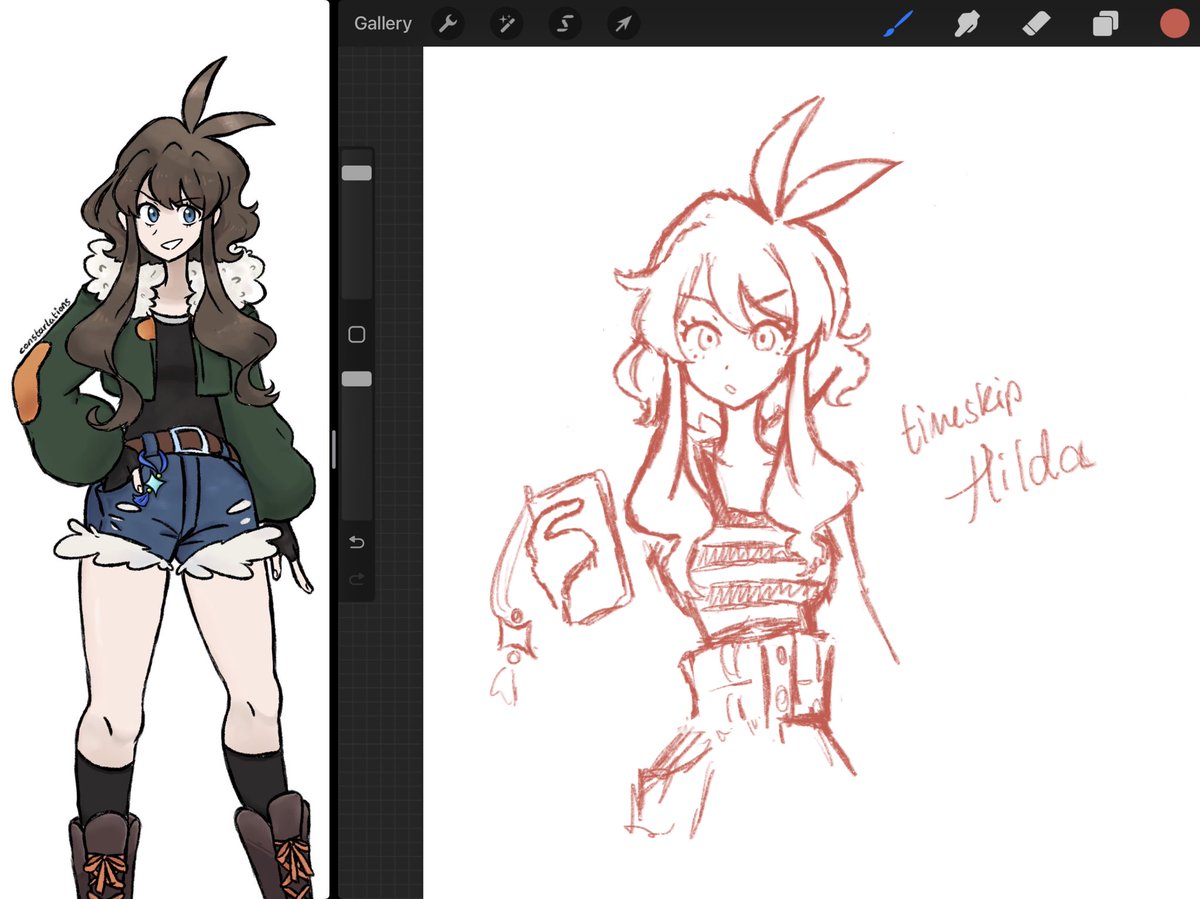Viewport: 1200px width, 899px height.
Task: Click the brush size slider handle
Action: point(357,173)
